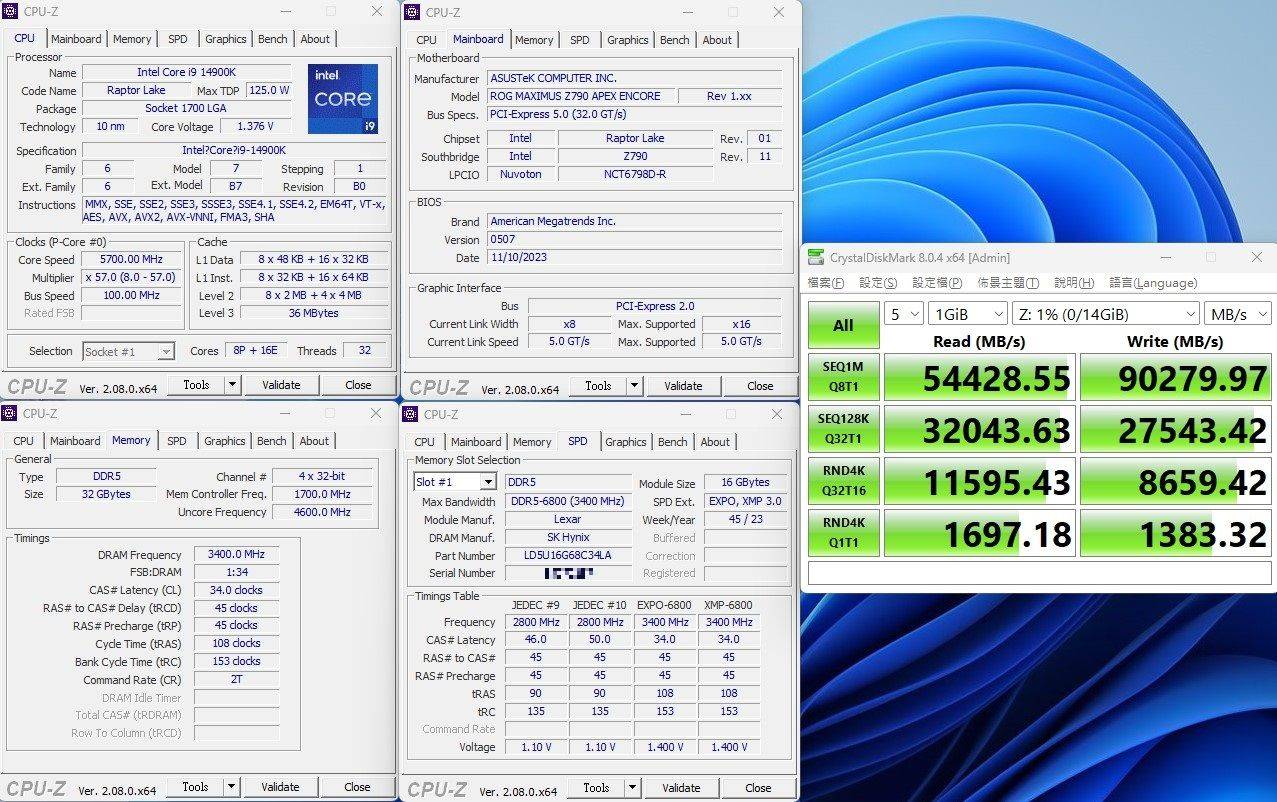Click Validate in the SPD window
1277x802 pixels.
(x=681, y=787)
